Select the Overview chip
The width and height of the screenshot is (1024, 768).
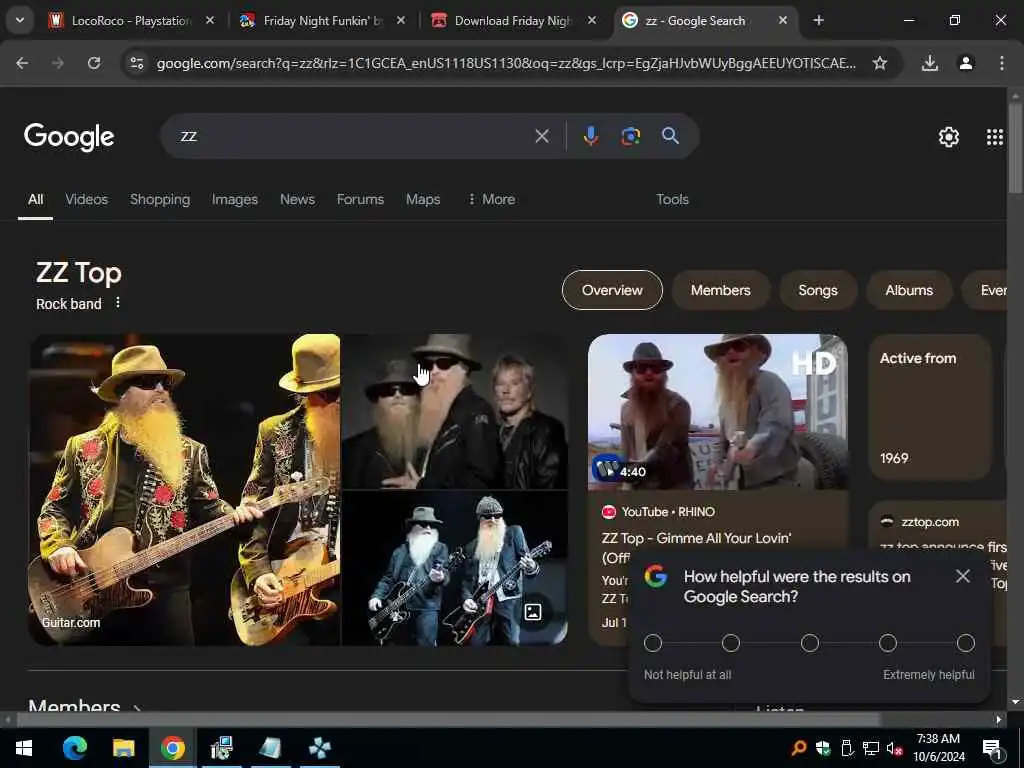[x=612, y=290]
